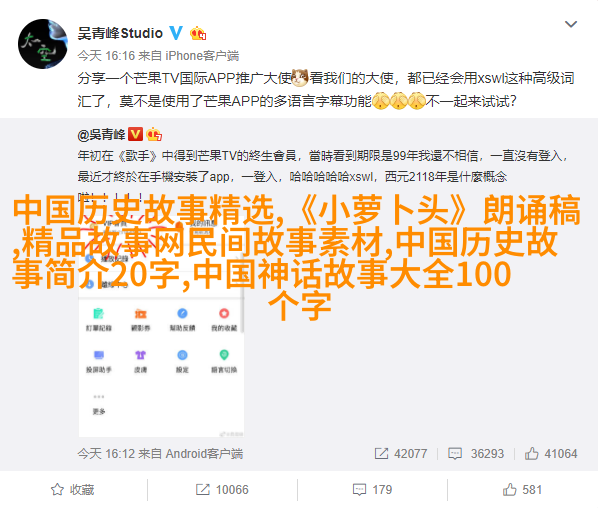Click the crown membership badge beside Studio

click(x=198, y=34)
